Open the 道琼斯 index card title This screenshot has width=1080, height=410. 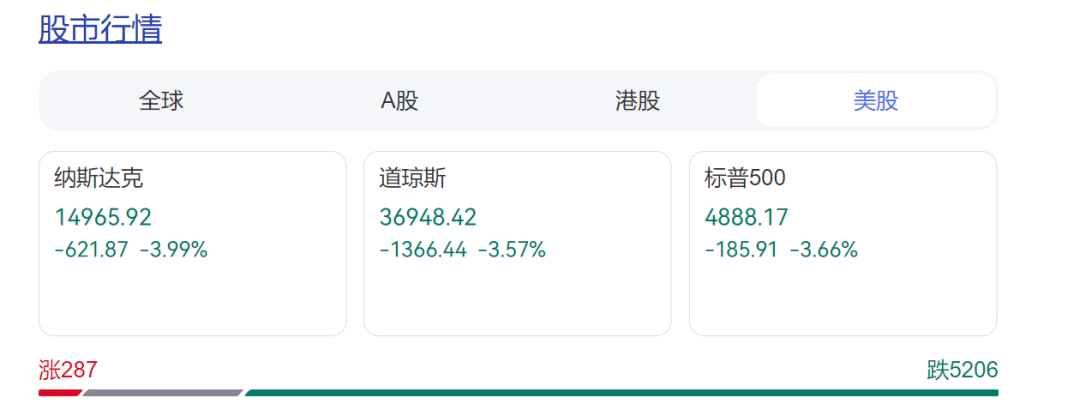click(413, 179)
